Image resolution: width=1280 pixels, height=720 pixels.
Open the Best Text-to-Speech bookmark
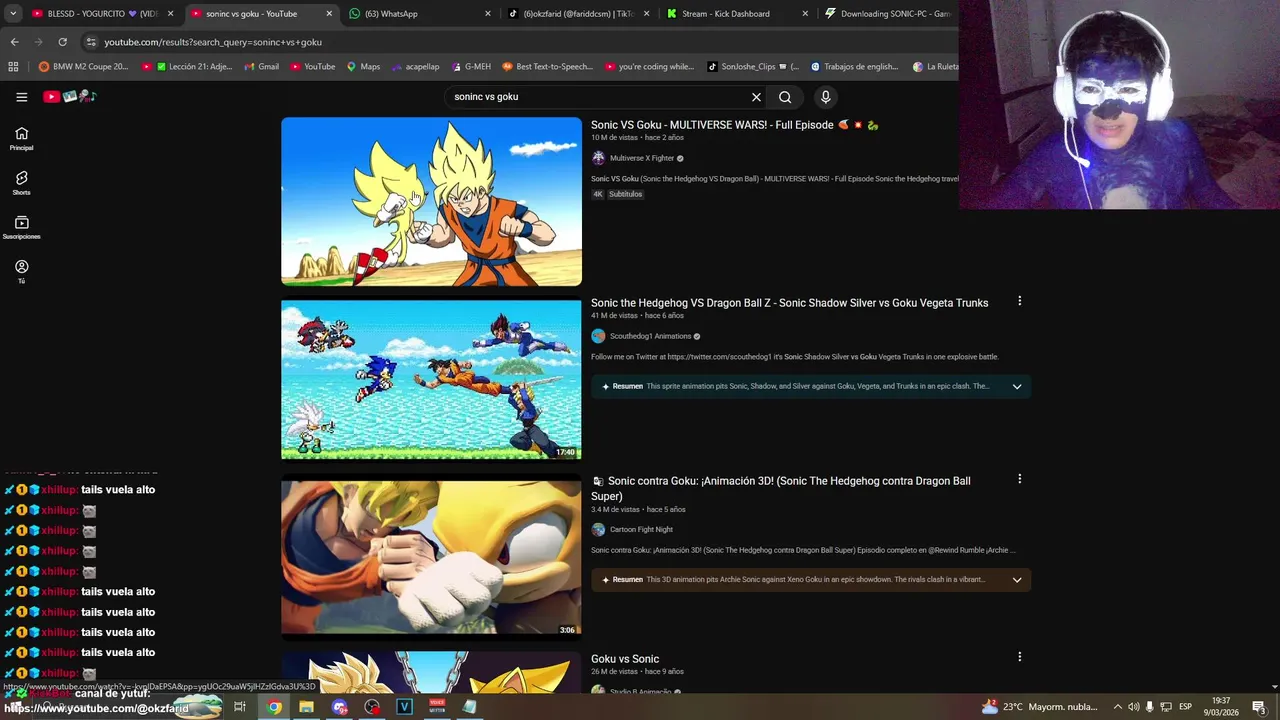547,67
